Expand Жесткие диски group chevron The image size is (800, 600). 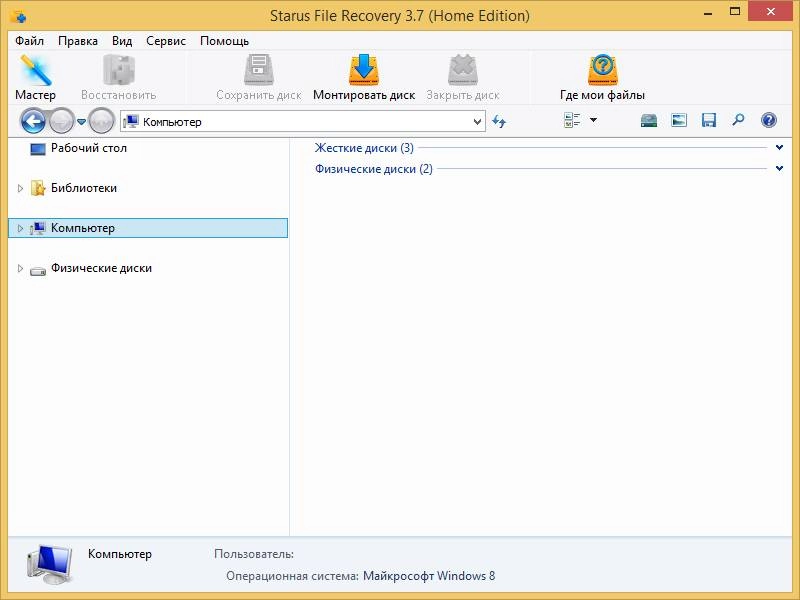779,147
